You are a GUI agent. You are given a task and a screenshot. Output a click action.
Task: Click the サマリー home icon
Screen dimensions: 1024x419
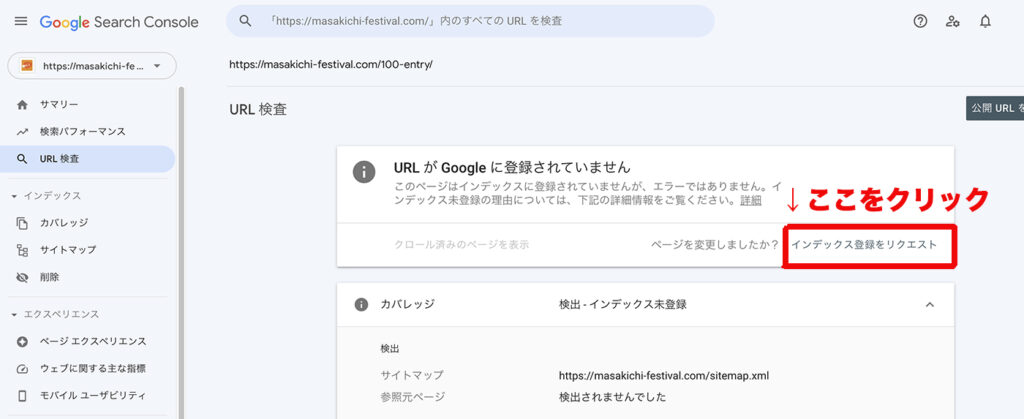point(22,104)
